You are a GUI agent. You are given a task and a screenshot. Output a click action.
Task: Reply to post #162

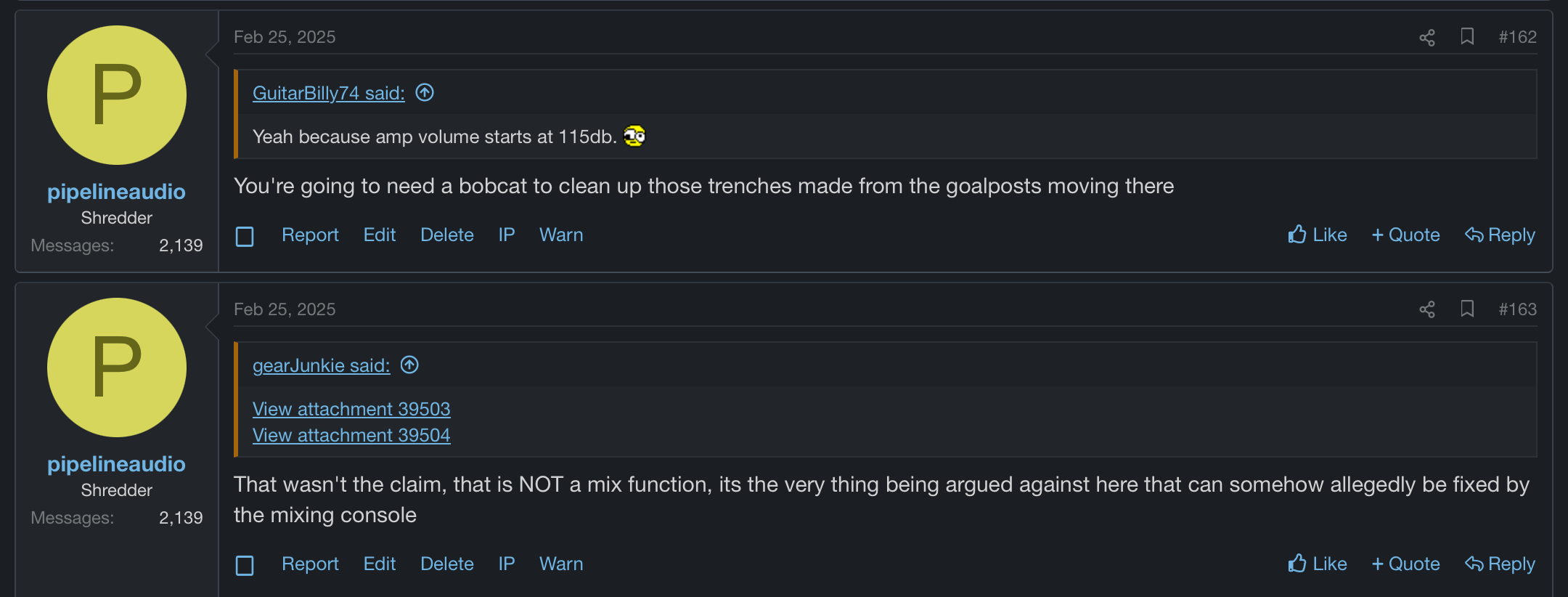[x=1500, y=235]
